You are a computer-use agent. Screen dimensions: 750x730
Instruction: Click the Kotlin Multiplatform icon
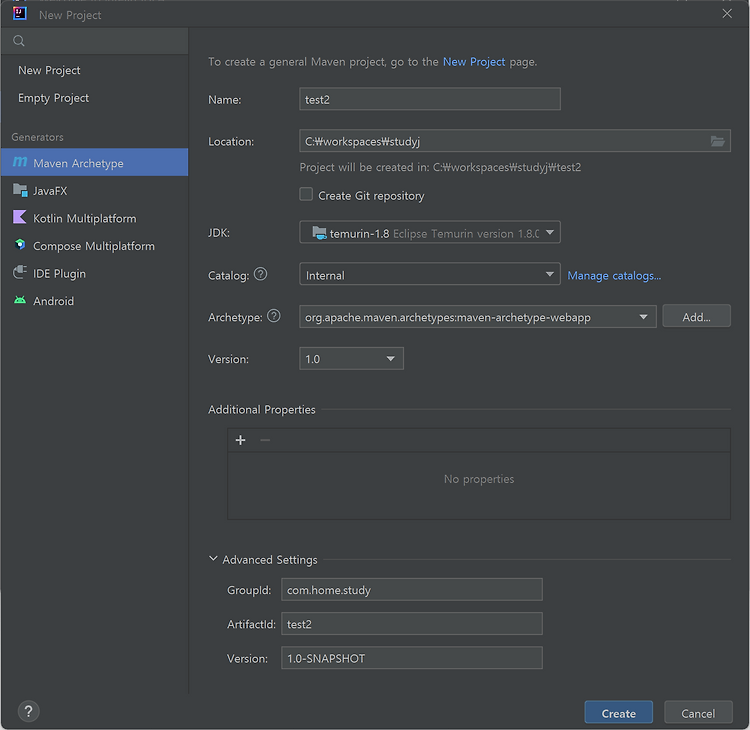point(20,217)
